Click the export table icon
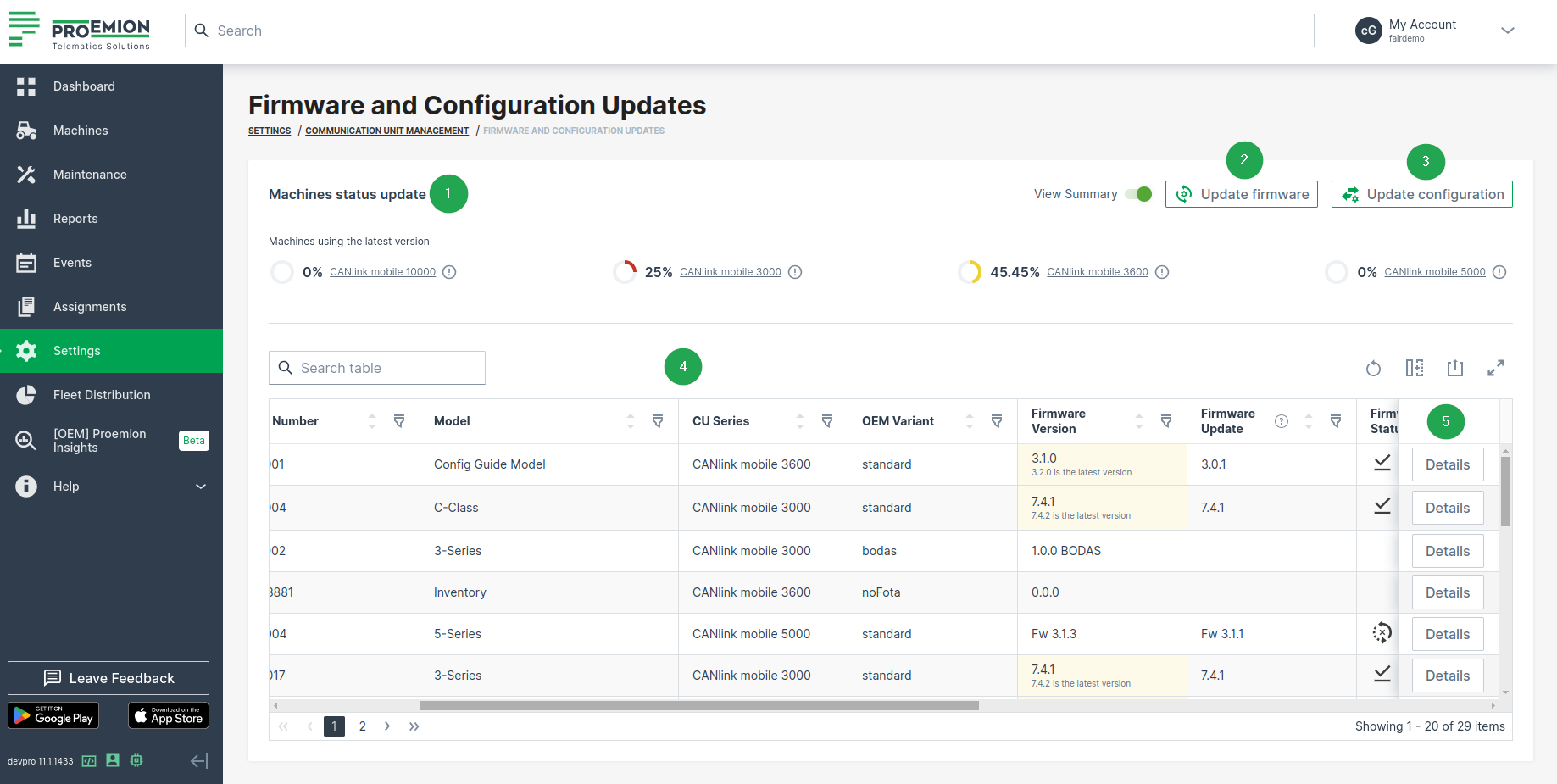The width and height of the screenshot is (1557, 784). (x=1454, y=368)
